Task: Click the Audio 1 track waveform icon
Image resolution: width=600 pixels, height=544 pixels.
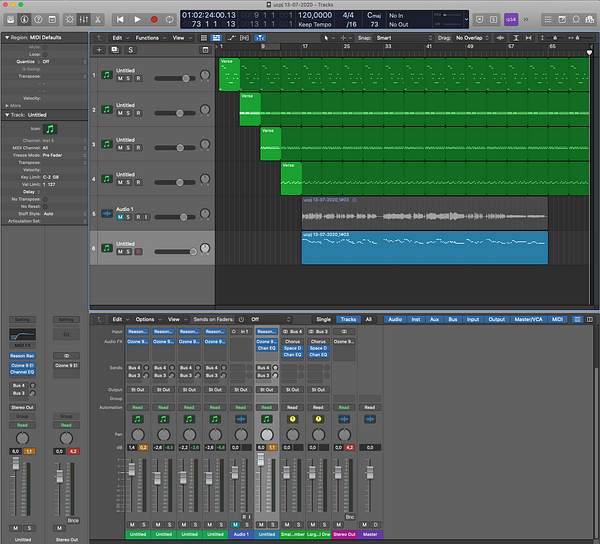Action: (107, 214)
